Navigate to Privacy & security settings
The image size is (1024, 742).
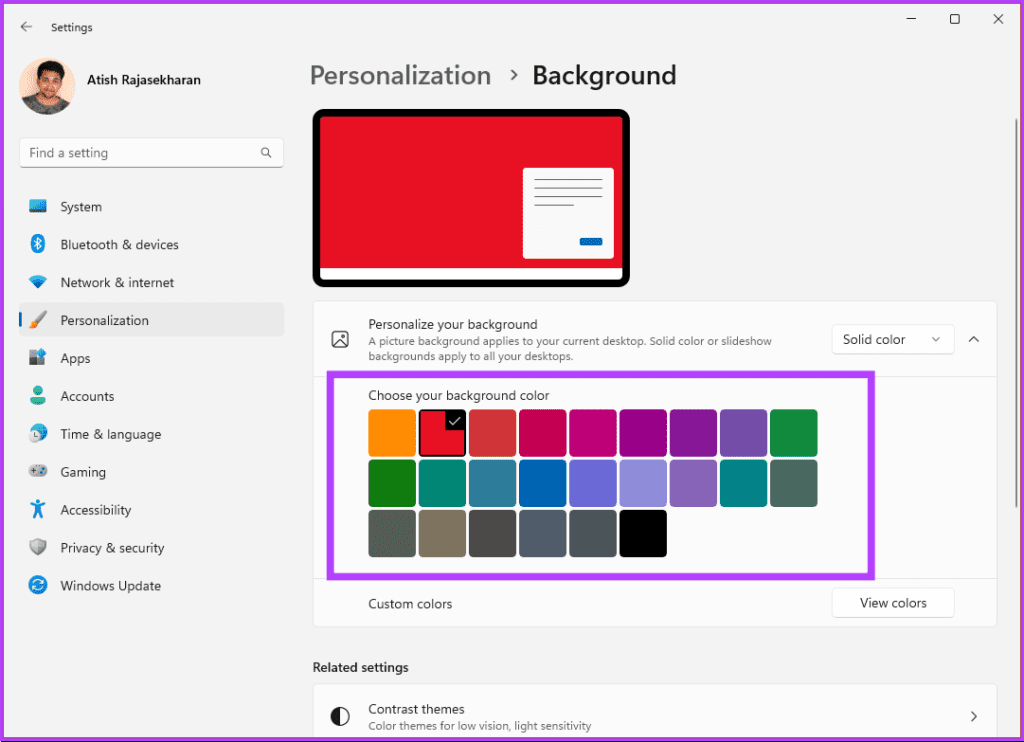coord(38,547)
